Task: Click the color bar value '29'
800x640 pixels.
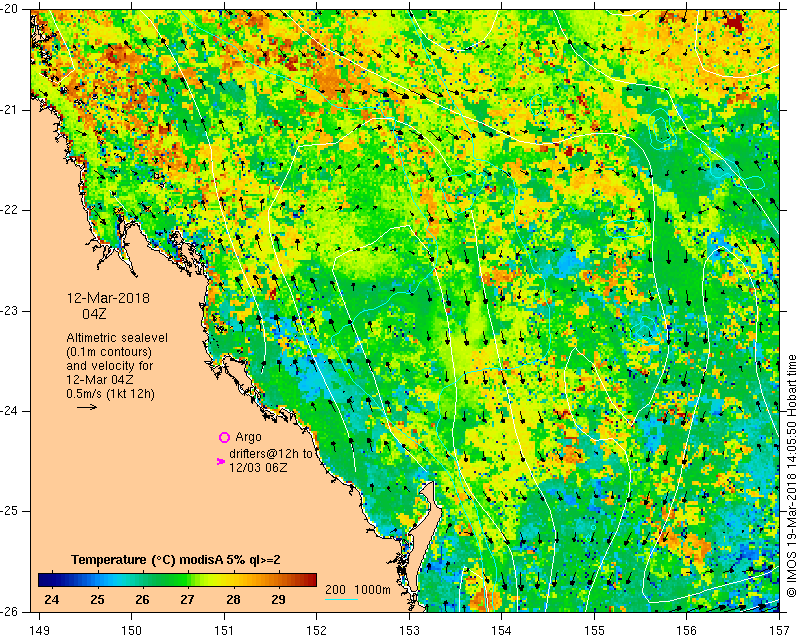Action: 278,600
